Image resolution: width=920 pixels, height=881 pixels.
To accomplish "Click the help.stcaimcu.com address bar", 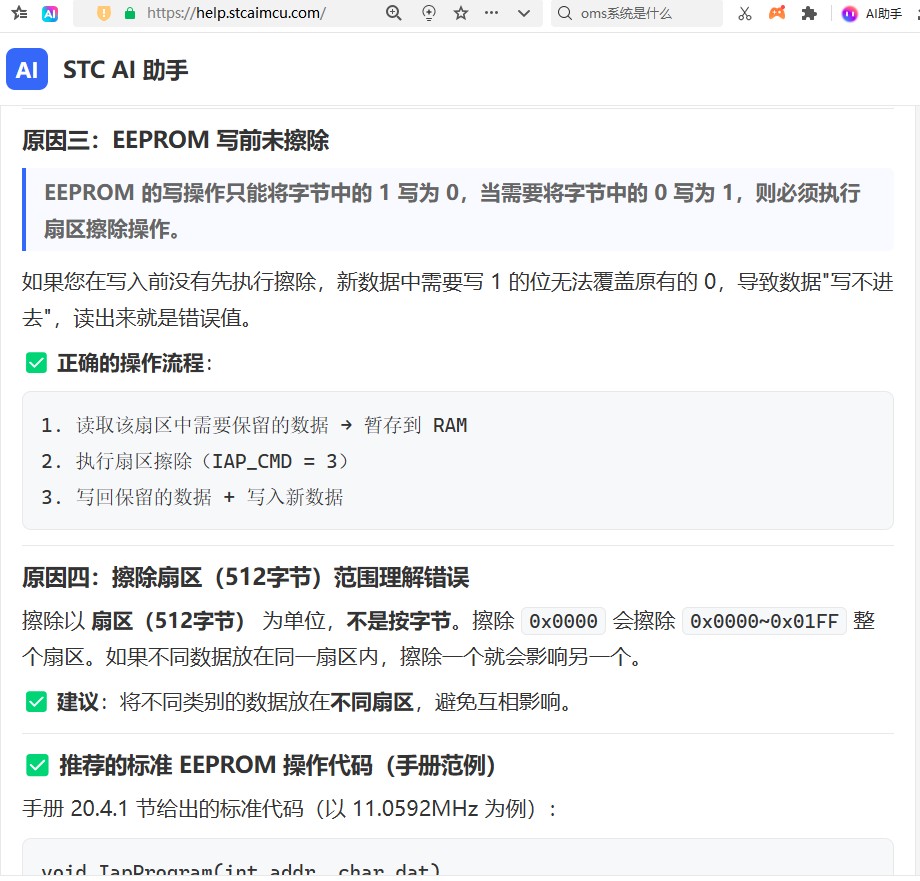I will click(x=236, y=13).
